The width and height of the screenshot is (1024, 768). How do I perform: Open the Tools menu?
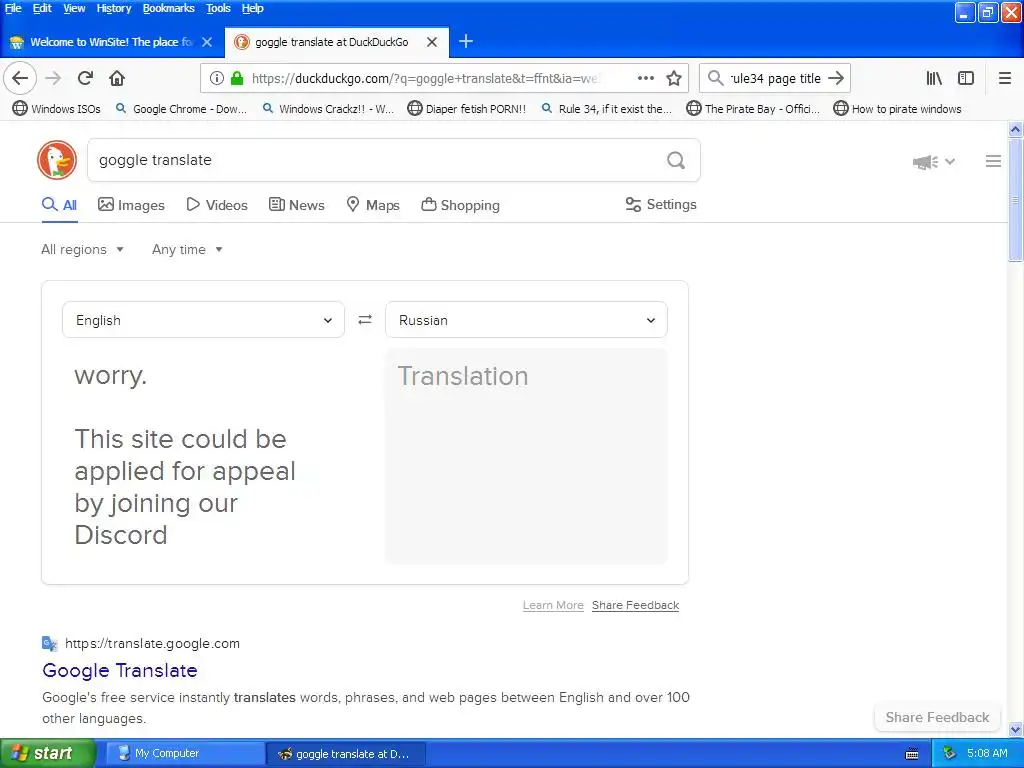click(x=218, y=8)
